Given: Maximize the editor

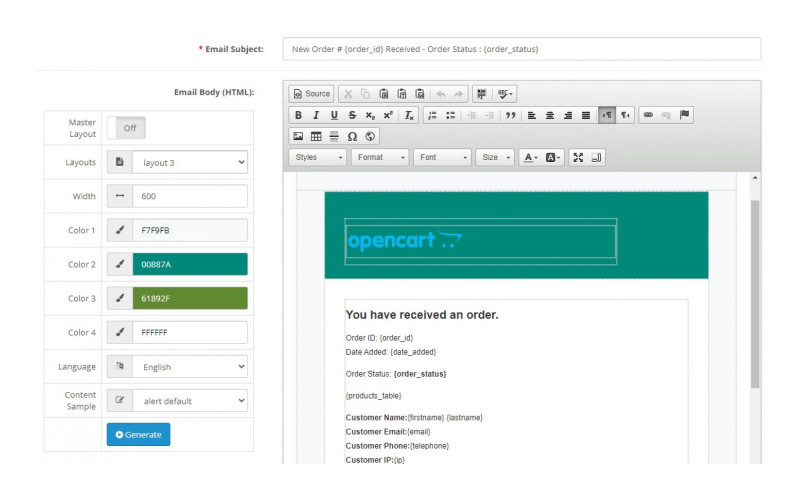Looking at the screenshot, I should click(x=578, y=158).
